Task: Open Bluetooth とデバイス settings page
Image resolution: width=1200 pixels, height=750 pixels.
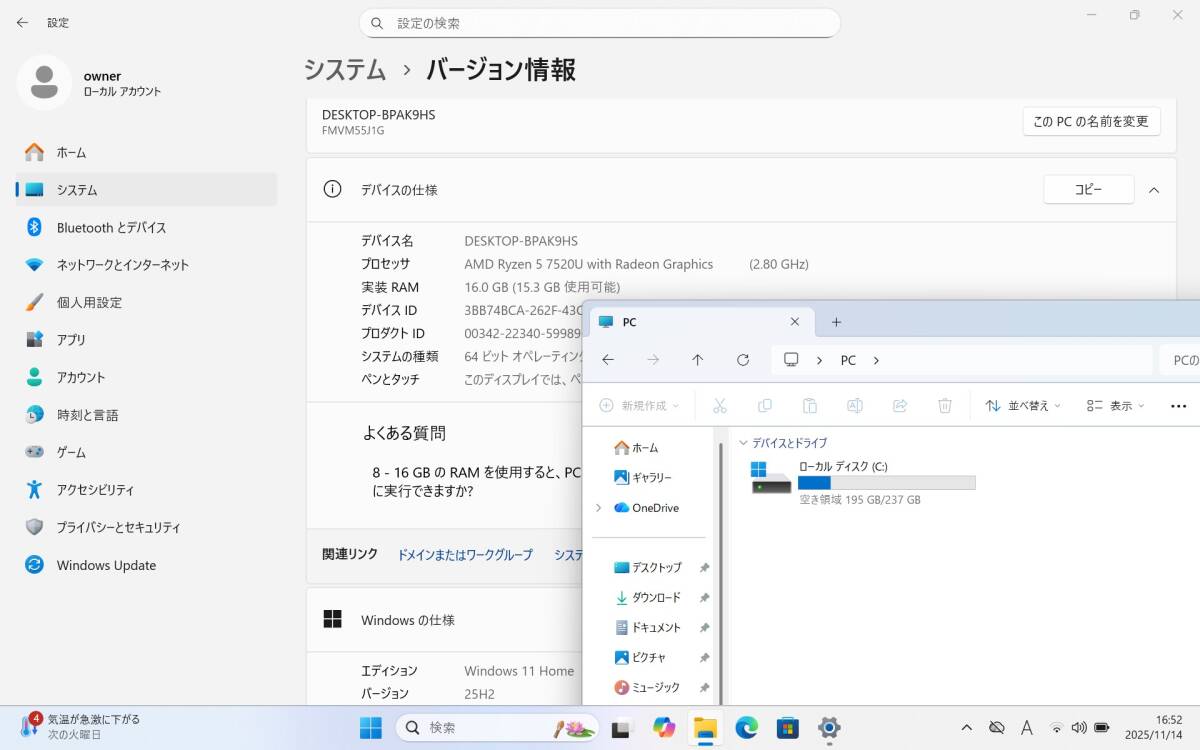Action: click(x=111, y=228)
